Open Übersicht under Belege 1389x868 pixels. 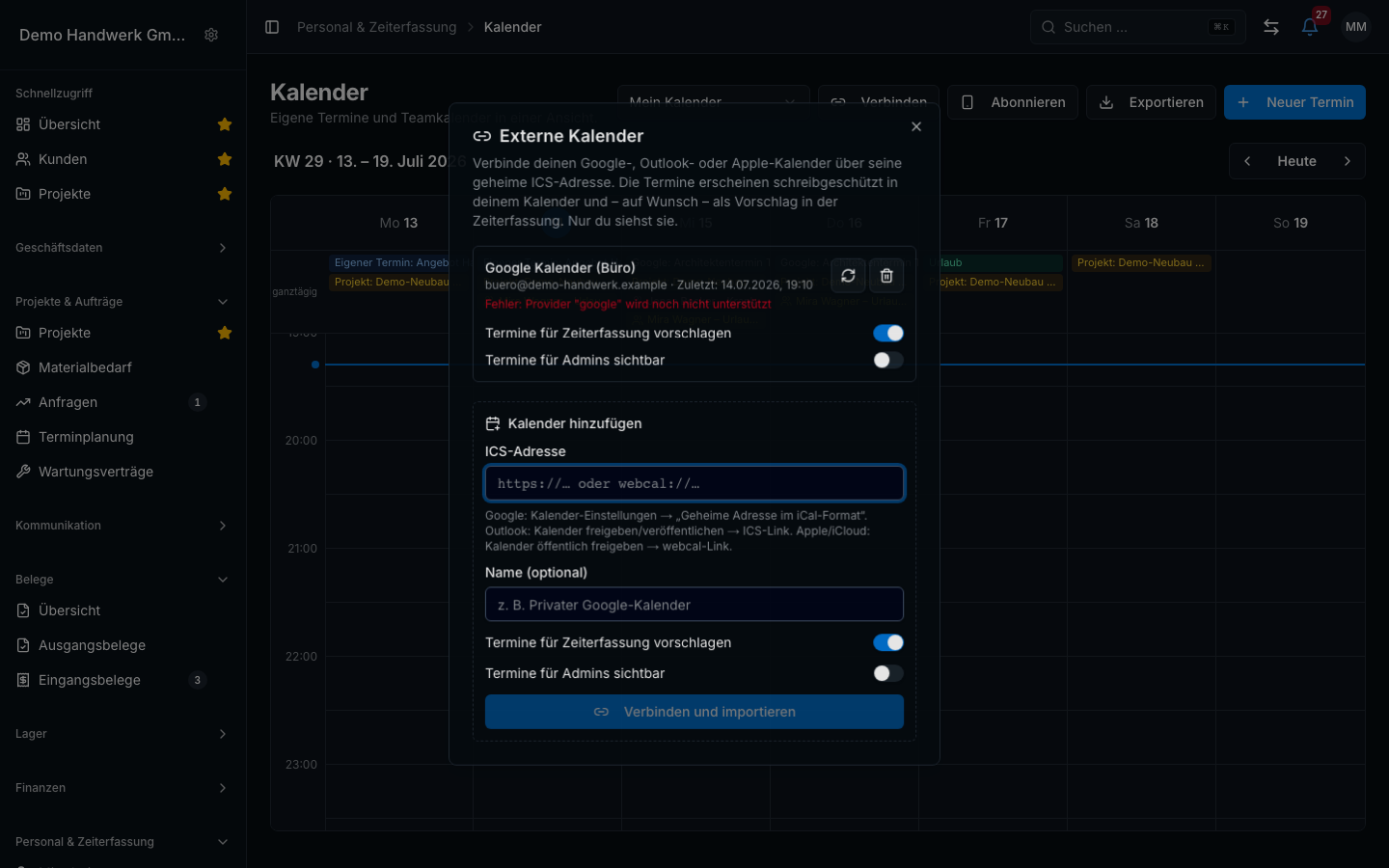[x=123, y=610]
